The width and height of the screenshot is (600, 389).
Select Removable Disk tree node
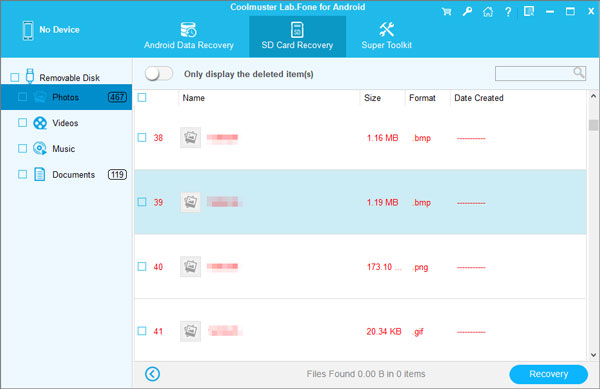click(69, 78)
